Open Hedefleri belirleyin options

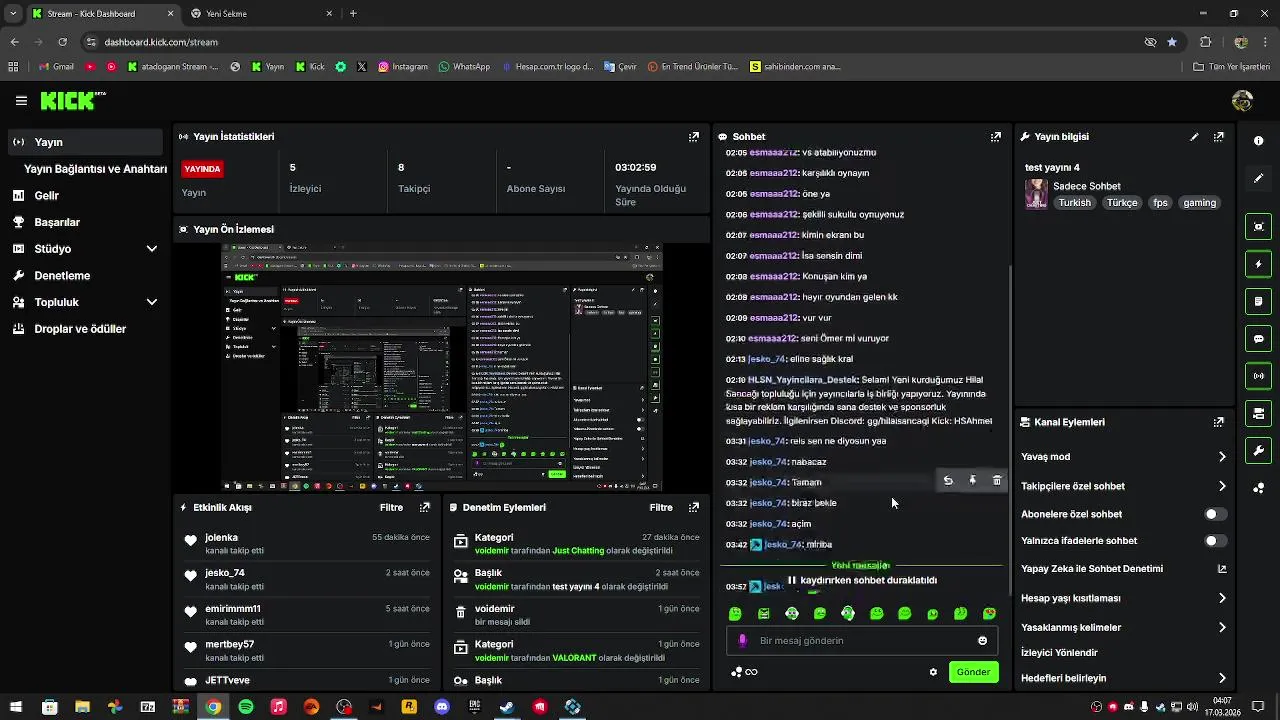tap(1124, 678)
